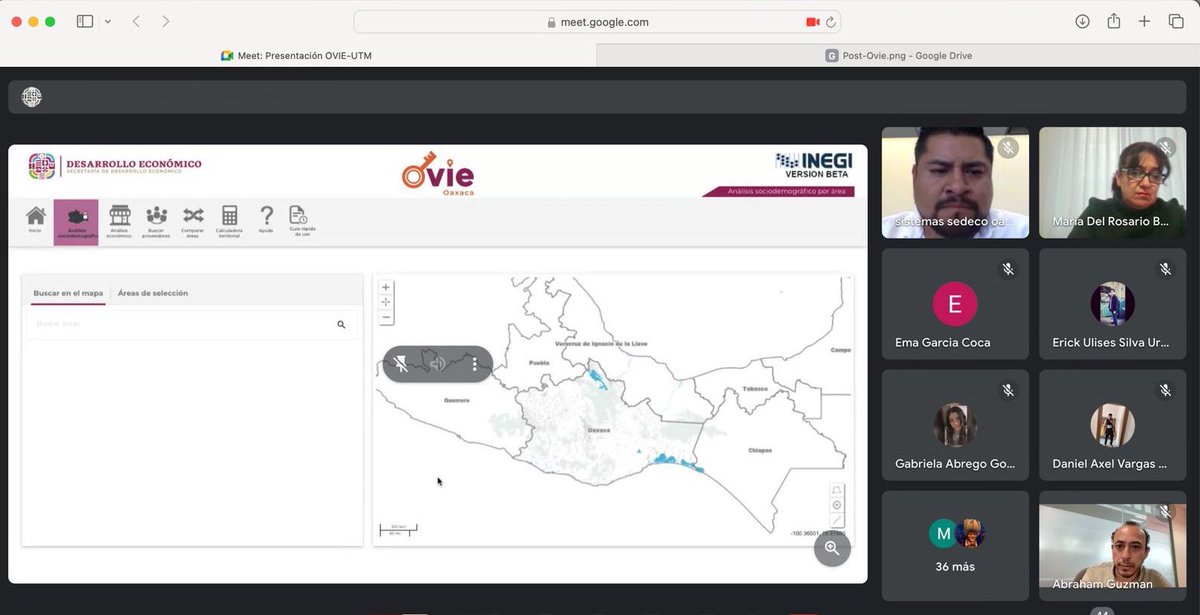The width and height of the screenshot is (1200, 615).
Task: Unpin the presentation with the pin icon
Action: click(x=401, y=364)
